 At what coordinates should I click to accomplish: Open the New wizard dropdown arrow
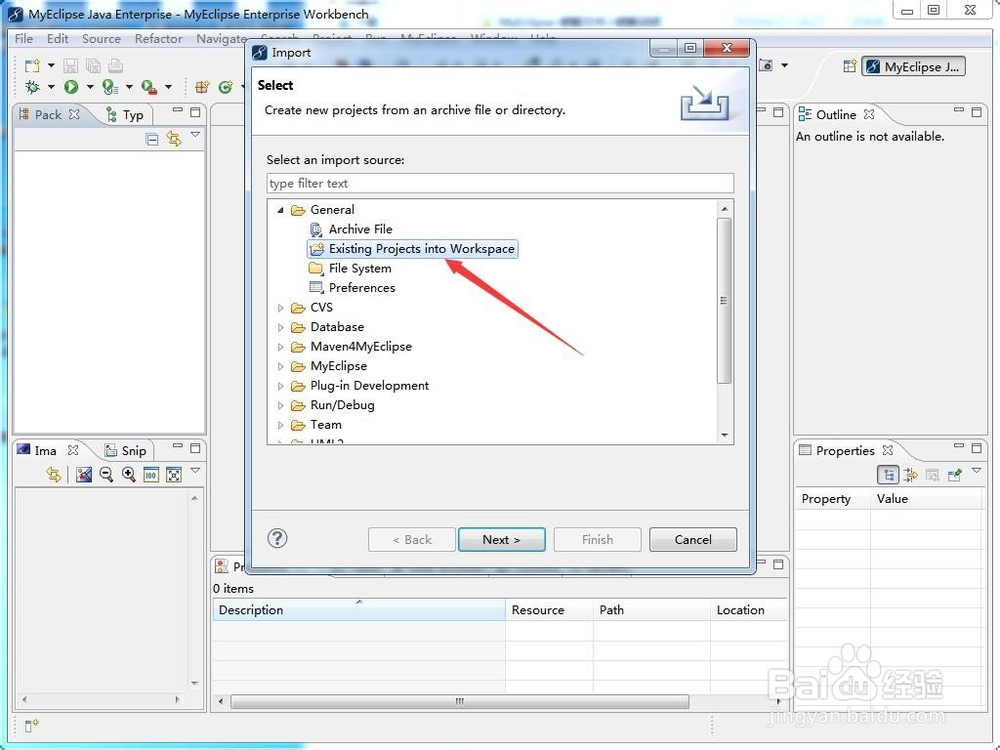point(51,65)
